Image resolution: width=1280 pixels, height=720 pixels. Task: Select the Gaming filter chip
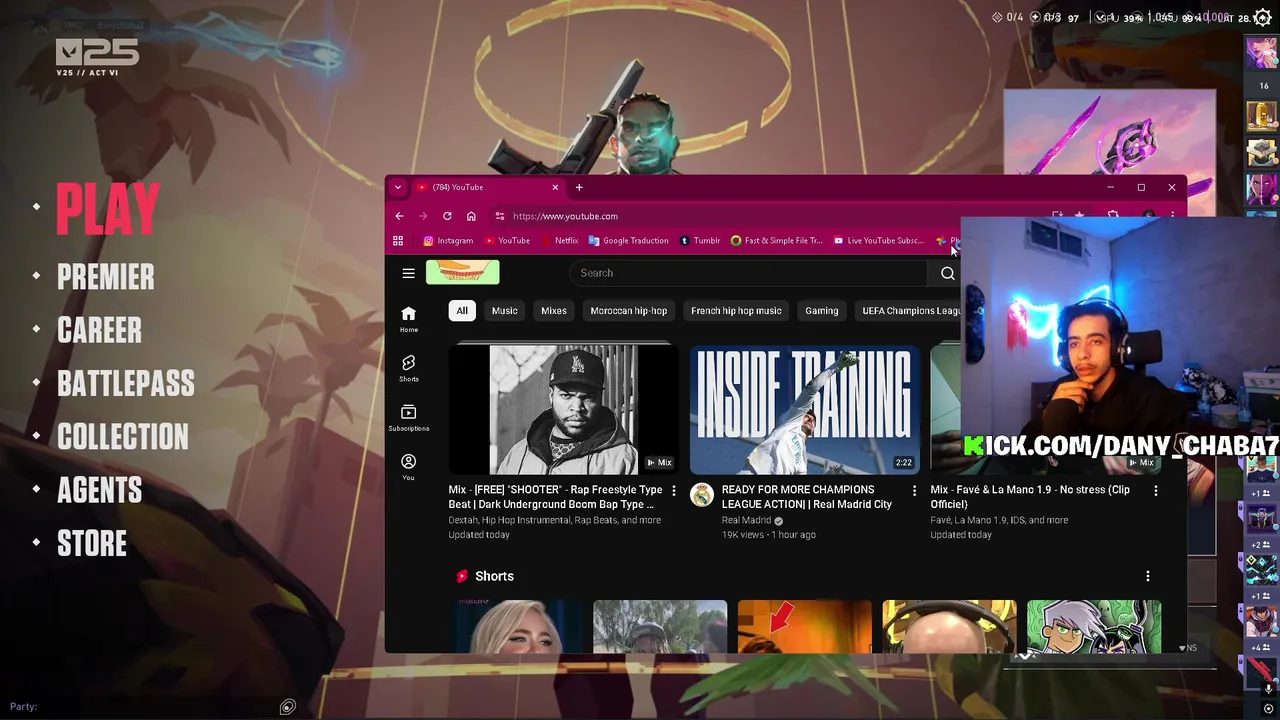pos(822,311)
